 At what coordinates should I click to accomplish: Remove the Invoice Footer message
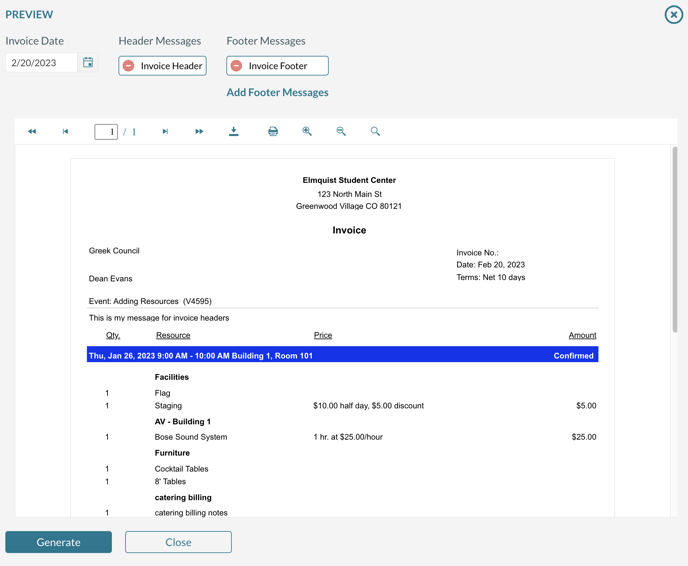click(x=236, y=66)
